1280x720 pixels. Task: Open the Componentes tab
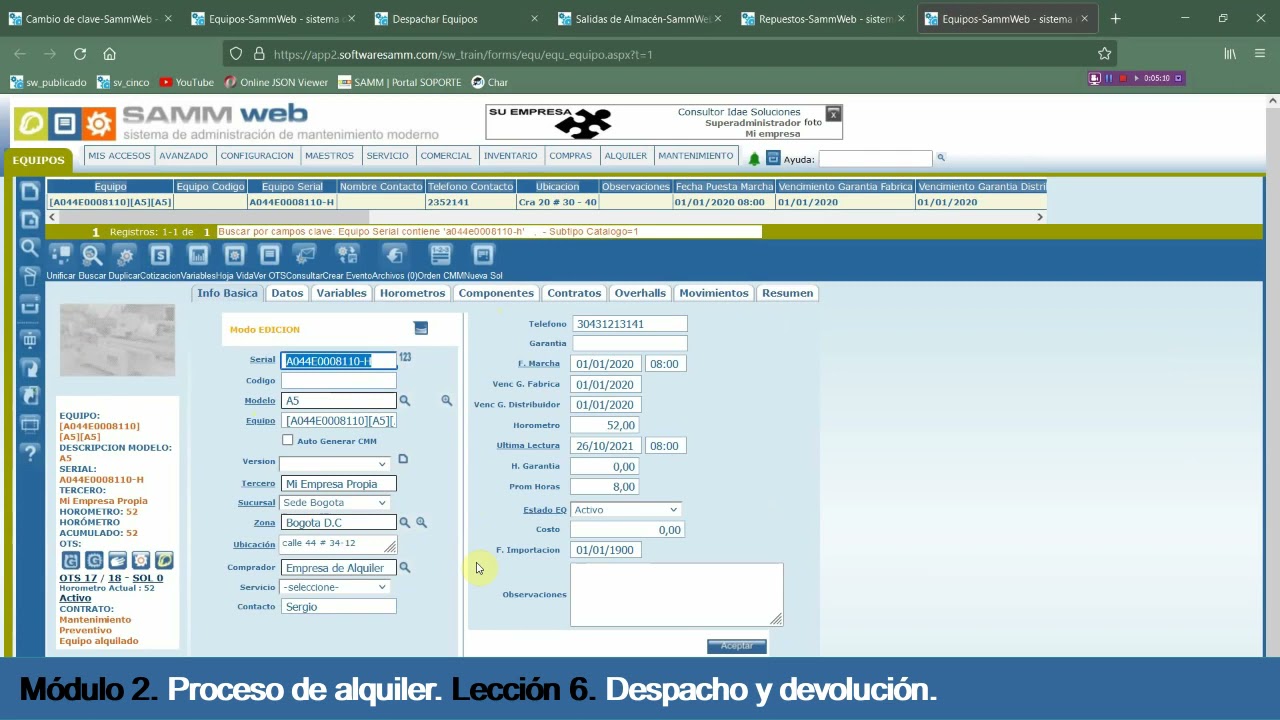pos(496,293)
